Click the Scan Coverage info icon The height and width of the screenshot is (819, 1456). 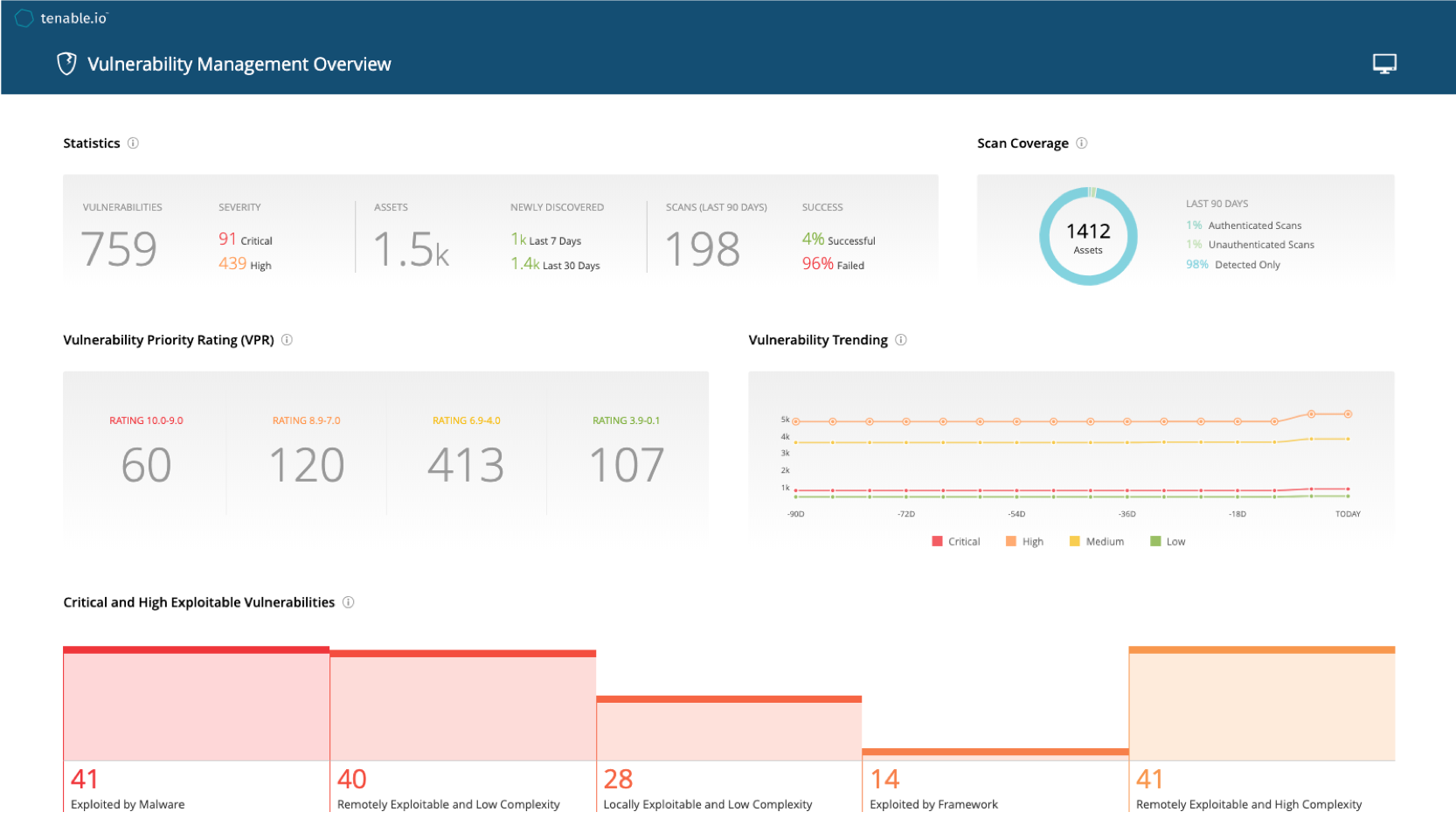(1081, 143)
